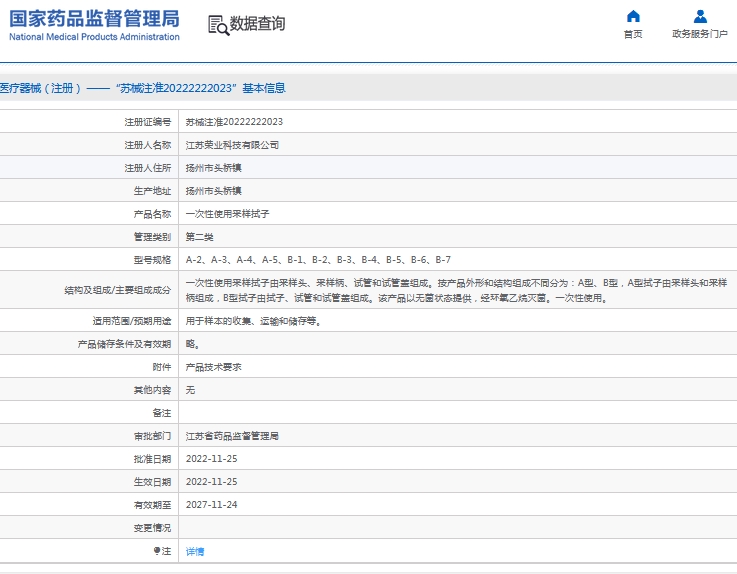Viewport: 737px width, 574px height.
Task: Click the 批准日期 label
Action: coord(152,459)
